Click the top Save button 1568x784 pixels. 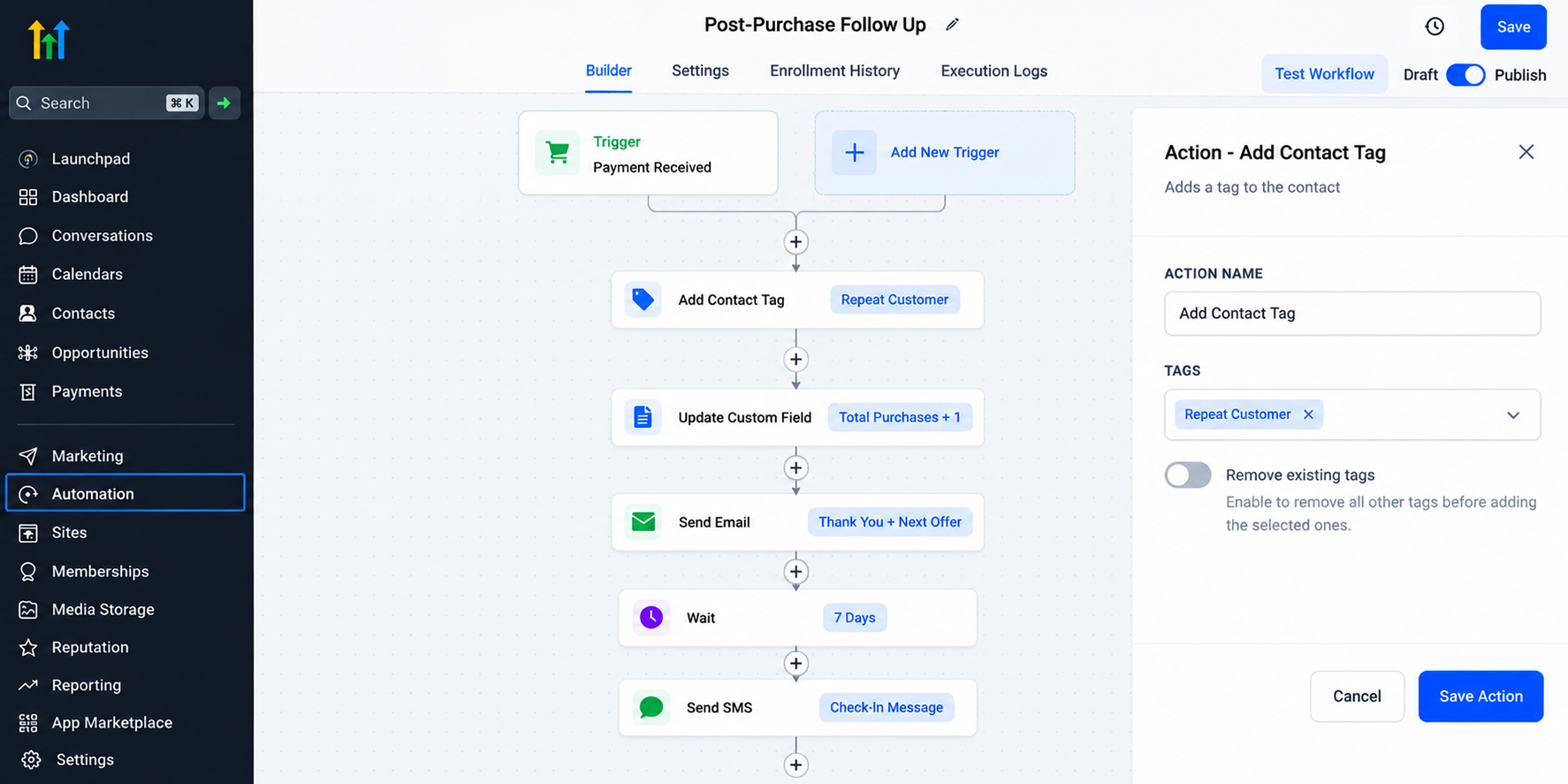coord(1513,27)
